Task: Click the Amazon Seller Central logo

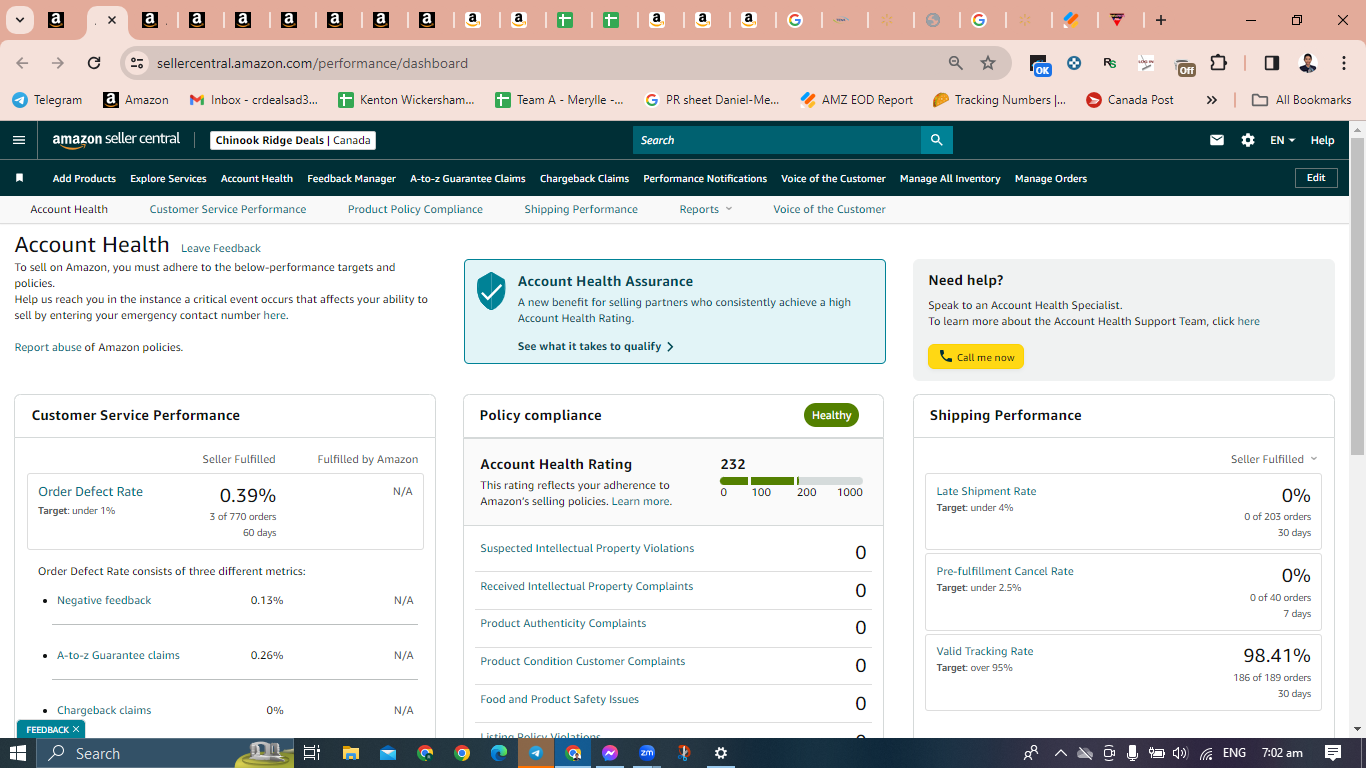Action: [116, 140]
